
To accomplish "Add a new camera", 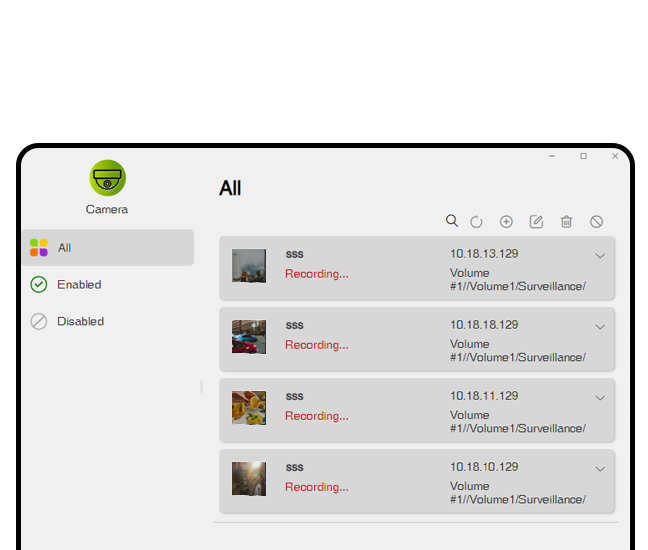I will point(506,222).
